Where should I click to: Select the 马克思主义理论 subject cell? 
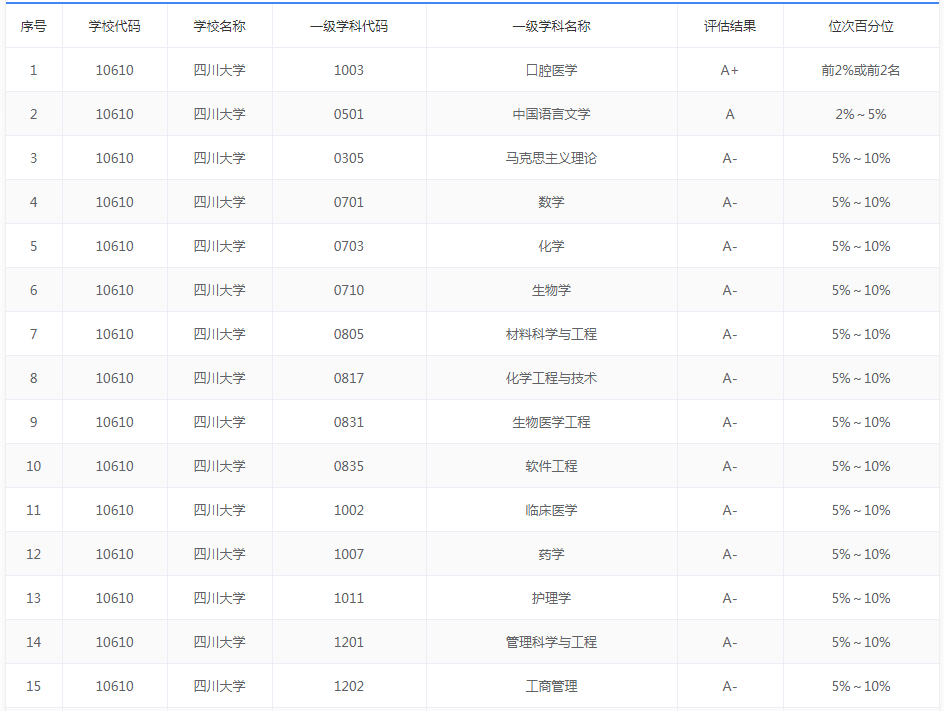pyautogui.click(x=551, y=158)
